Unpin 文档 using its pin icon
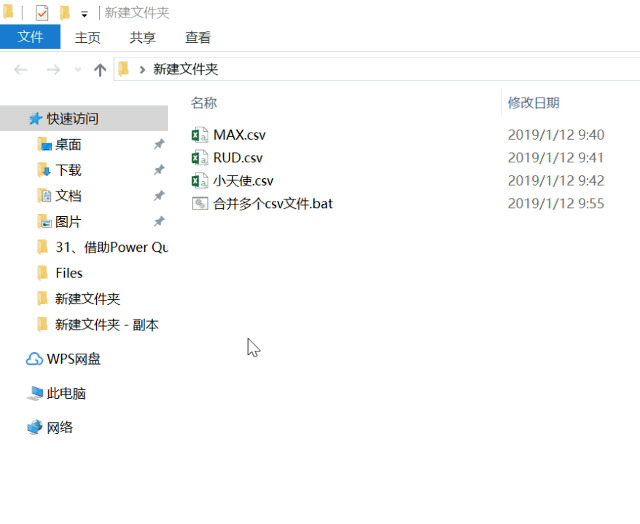 pyautogui.click(x=159, y=196)
